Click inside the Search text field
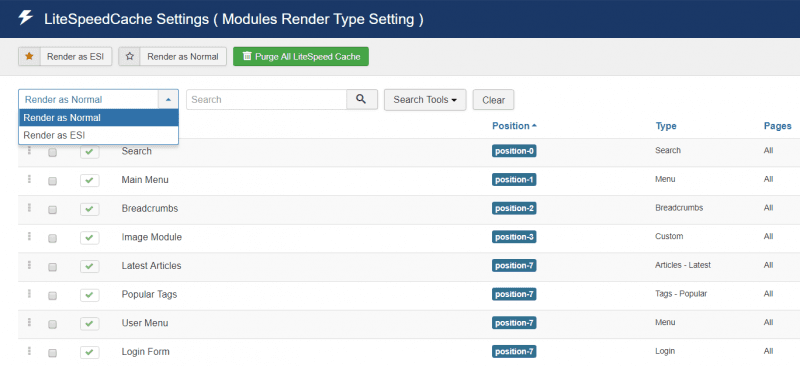This screenshot has height=366, width=800. click(266, 100)
